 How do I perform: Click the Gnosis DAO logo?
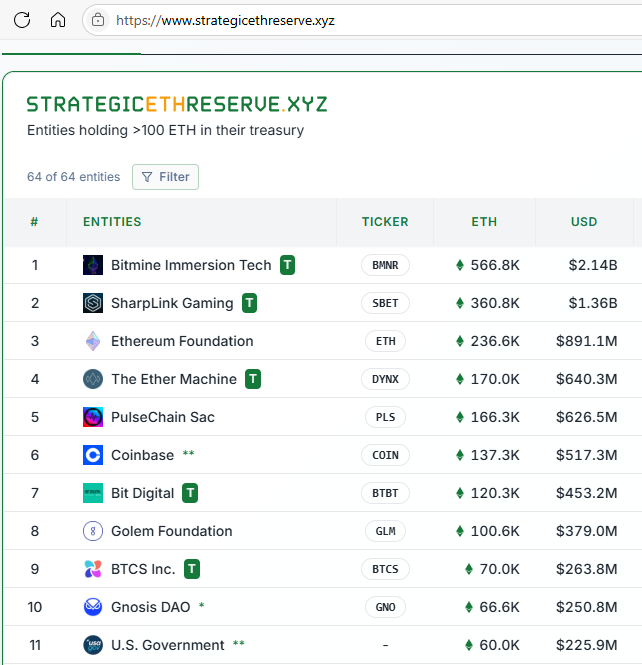click(x=93, y=607)
